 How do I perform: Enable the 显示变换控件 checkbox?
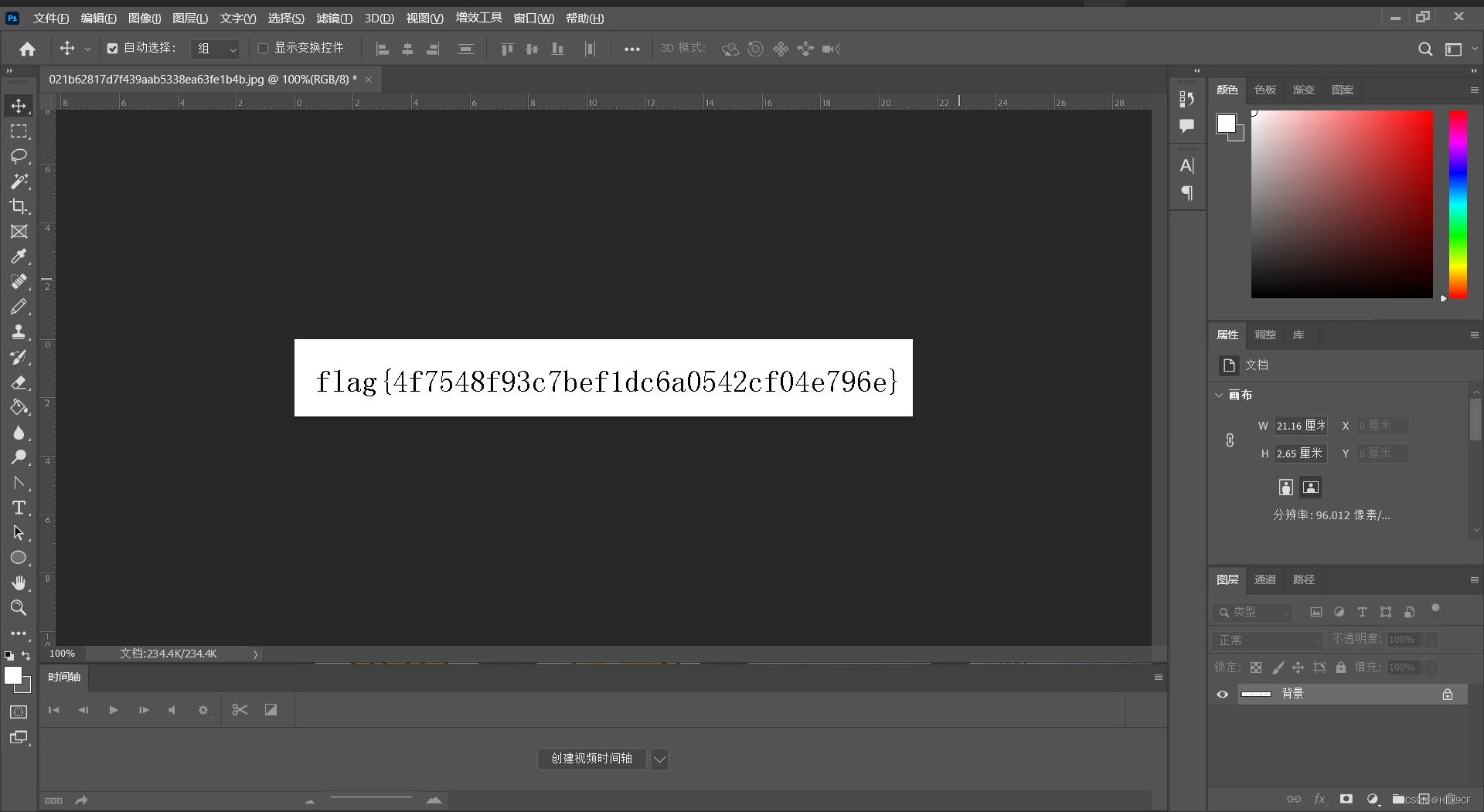coord(263,49)
